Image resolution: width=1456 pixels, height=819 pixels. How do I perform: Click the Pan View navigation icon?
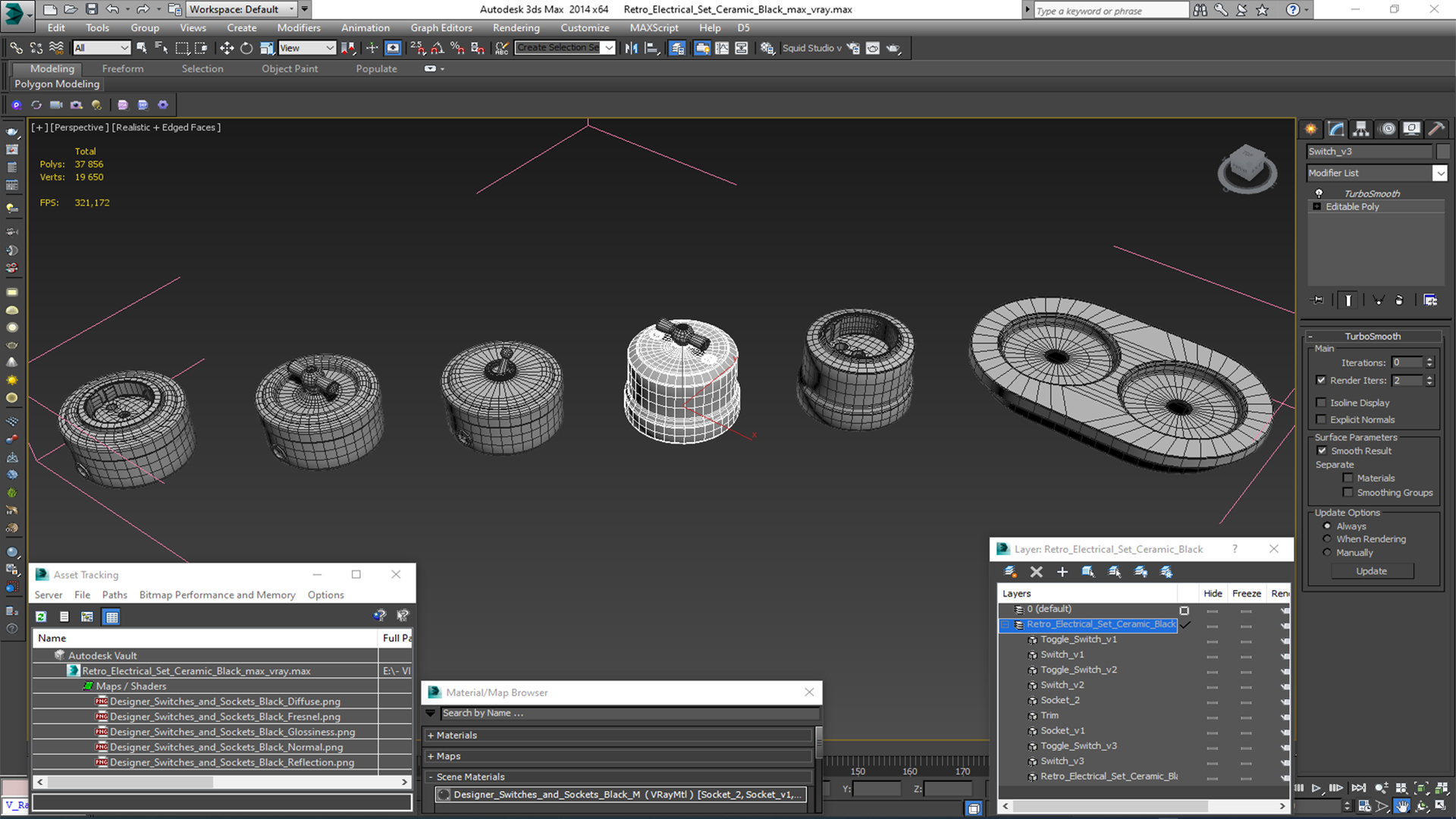(1402, 806)
